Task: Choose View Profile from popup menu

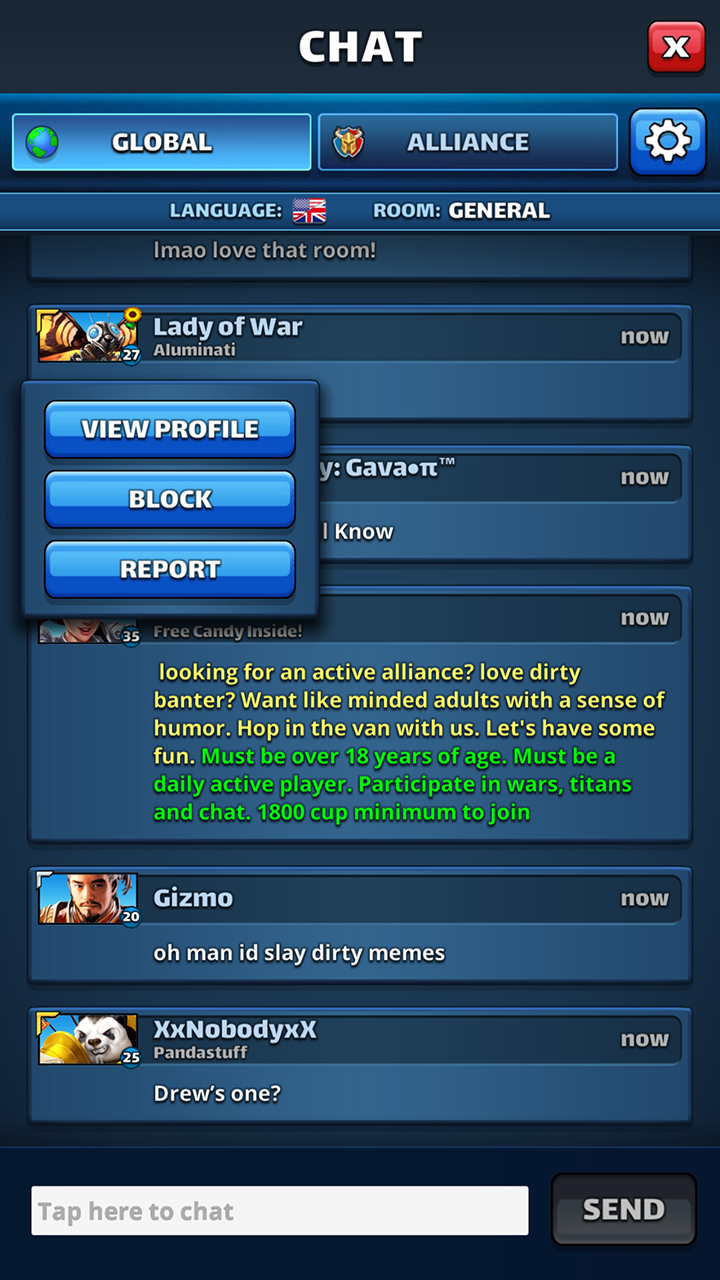Action: [170, 429]
